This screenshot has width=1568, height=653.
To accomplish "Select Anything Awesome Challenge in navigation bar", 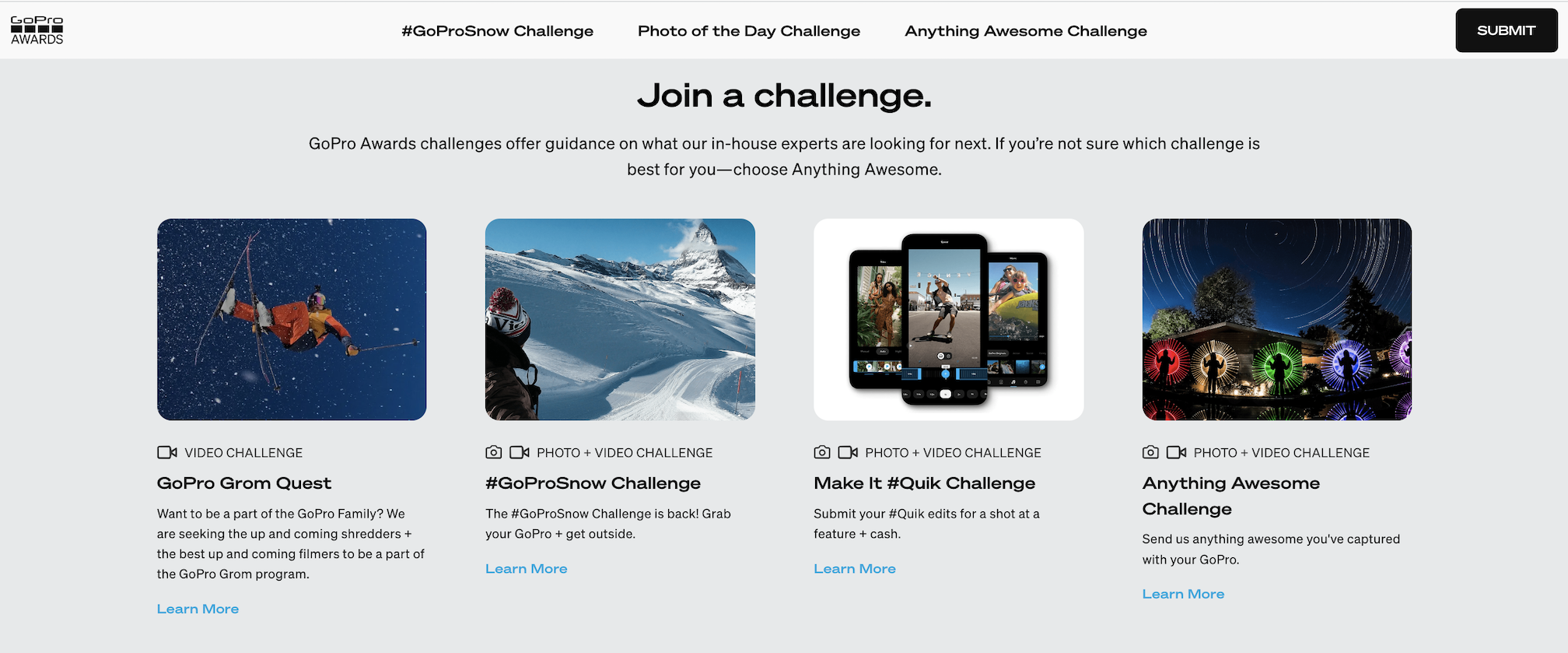I will click(x=1026, y=31).
